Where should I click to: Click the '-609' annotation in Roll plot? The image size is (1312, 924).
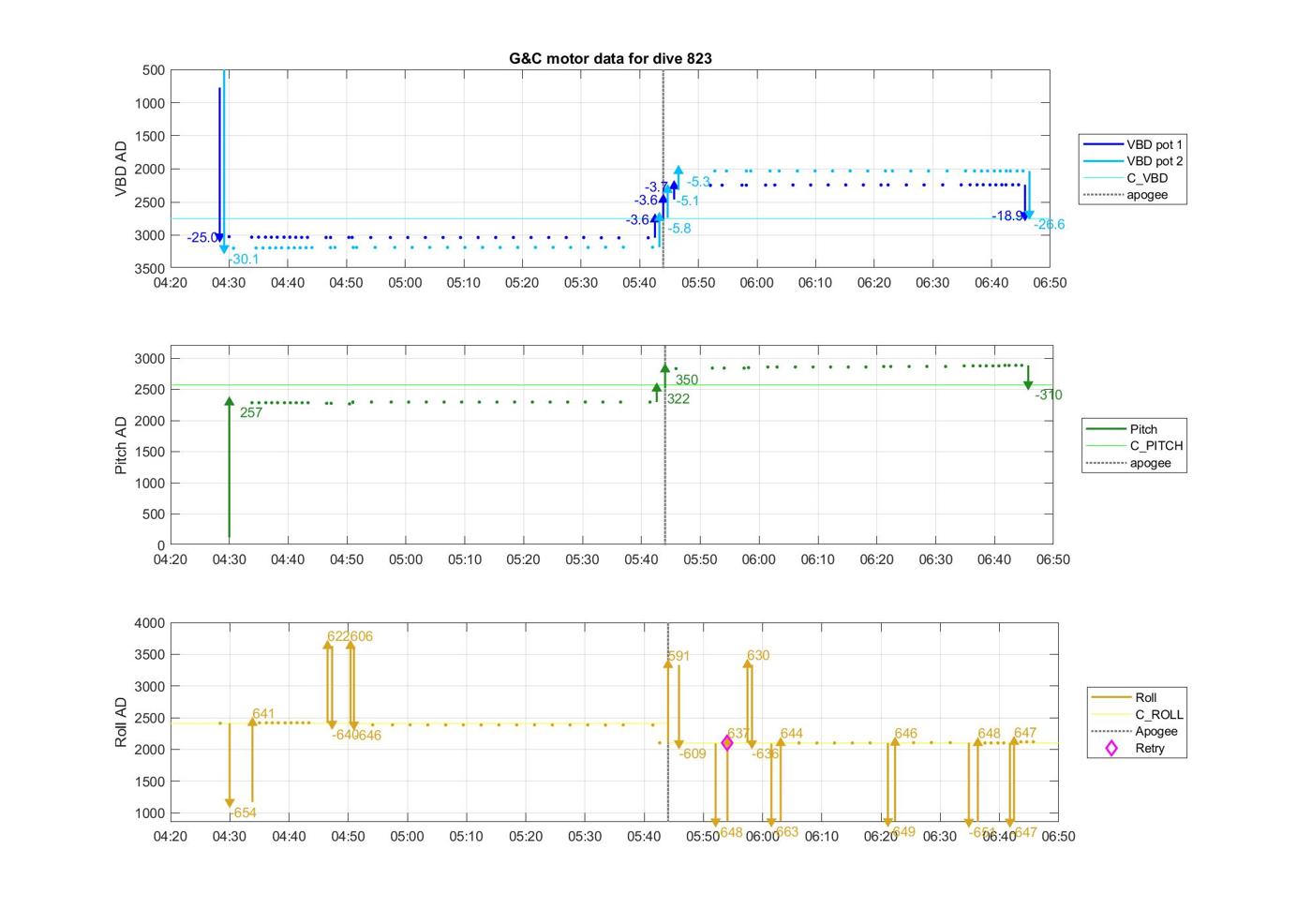[x=693, y=754]
